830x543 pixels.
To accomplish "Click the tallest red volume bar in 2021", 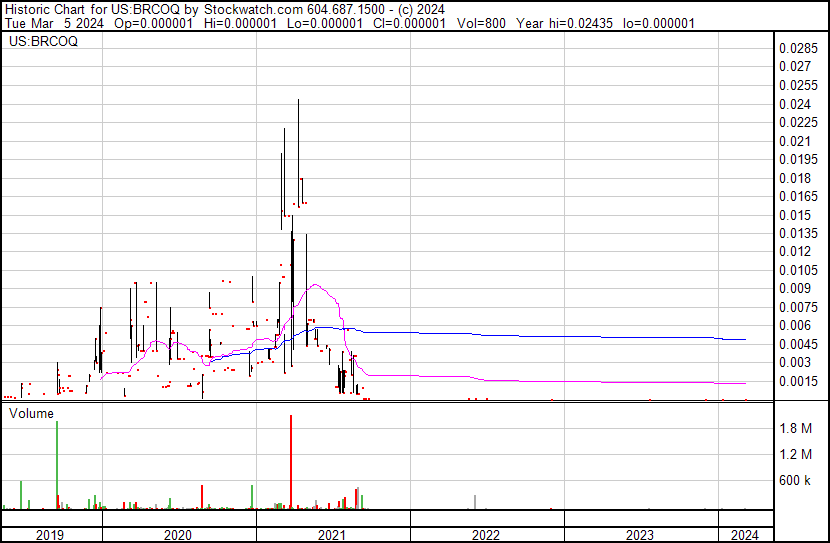I will pyautogui.click(x=290, y=460).
